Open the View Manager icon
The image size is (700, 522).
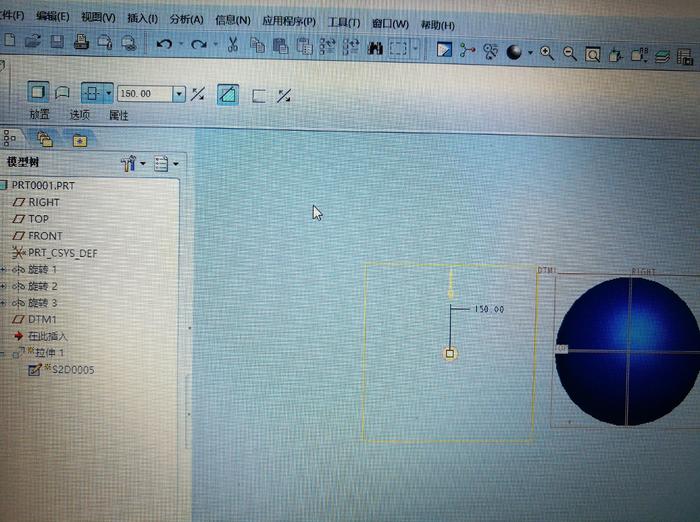pos(685,57)
